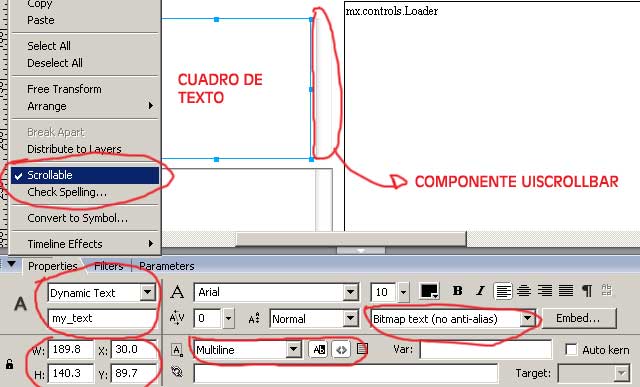Click the X position field 30.0
The image size is (640, 387).
tap(133, 349)
